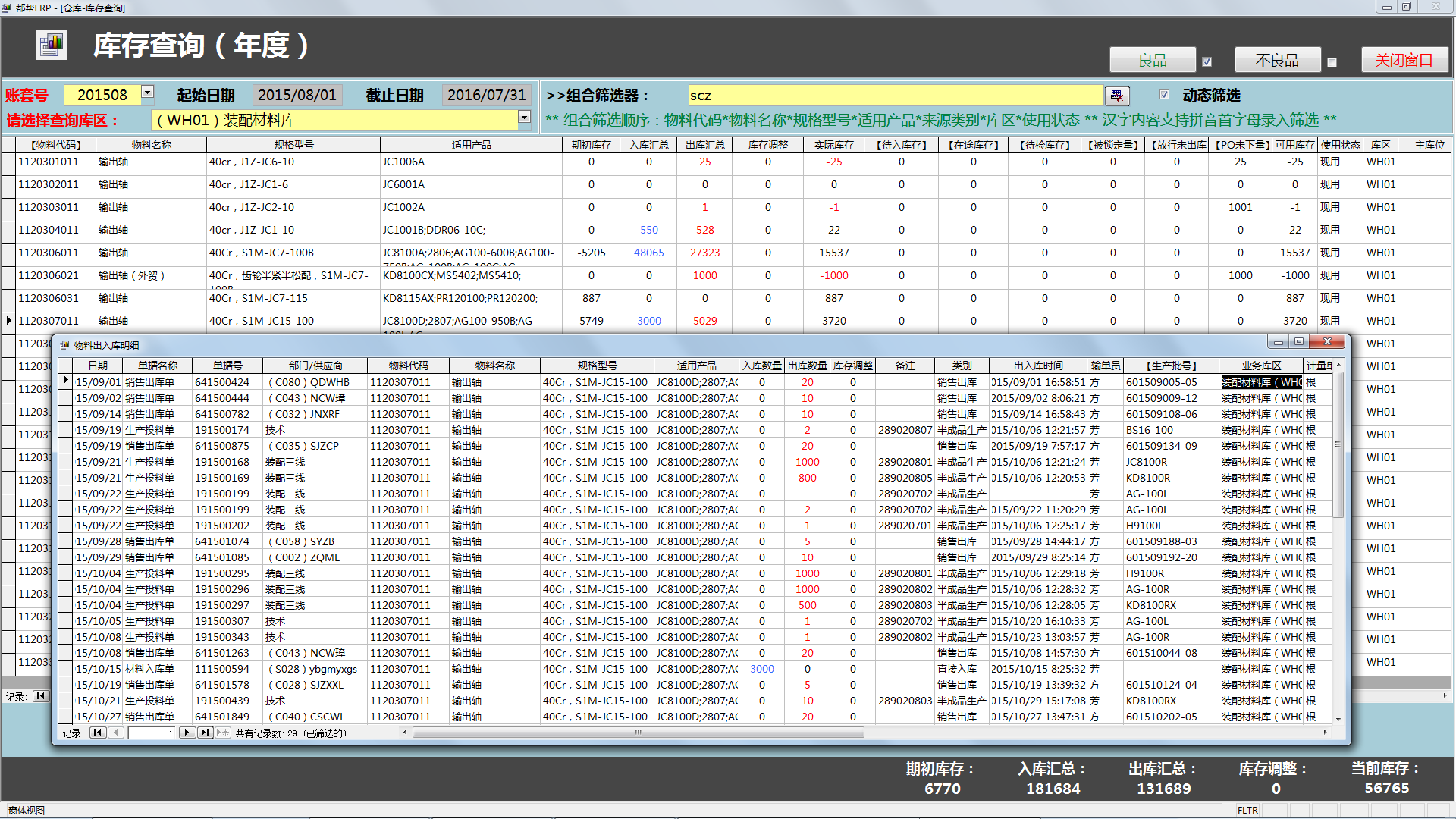Image resolution: width=1456 pixels, height=819 pixels.
Task: Click first-record button in main window record bar
Action: 41,696
